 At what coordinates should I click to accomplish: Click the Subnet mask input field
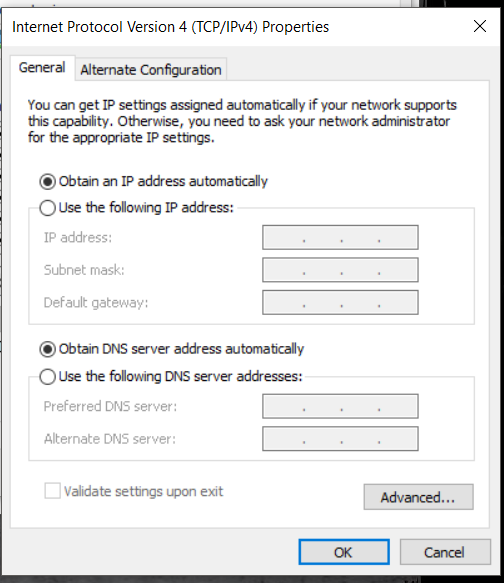[x=340, y=270]
